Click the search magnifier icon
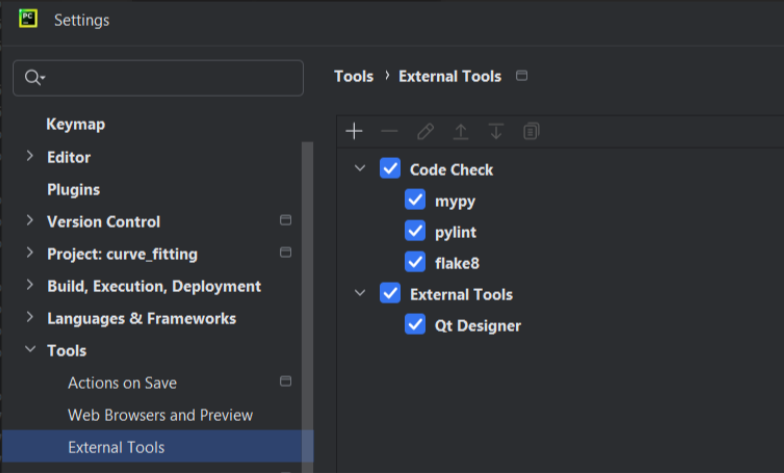 point(35,78)
